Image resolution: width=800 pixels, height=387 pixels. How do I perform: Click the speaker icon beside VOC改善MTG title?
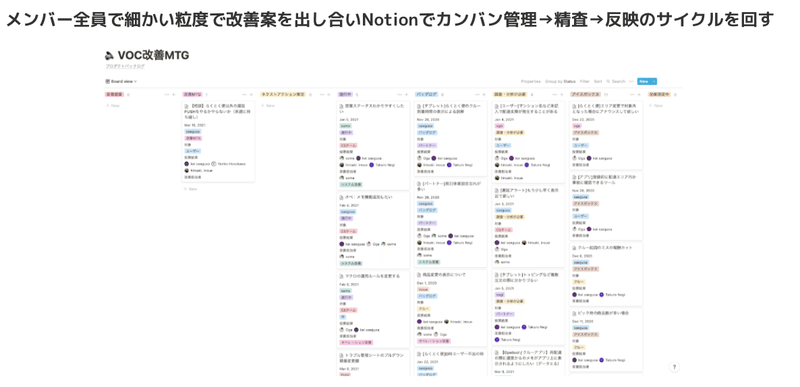click(109, 56)
